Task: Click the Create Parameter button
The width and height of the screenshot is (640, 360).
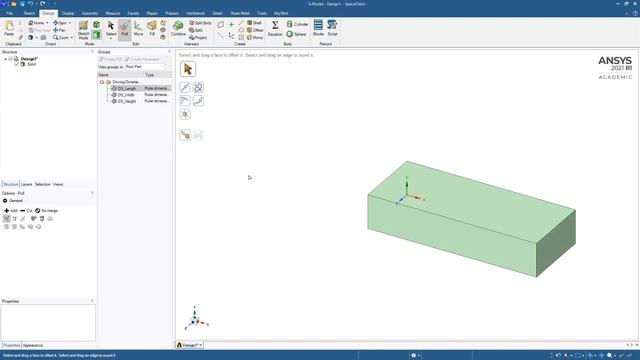Action: click(x=142, y=59)
